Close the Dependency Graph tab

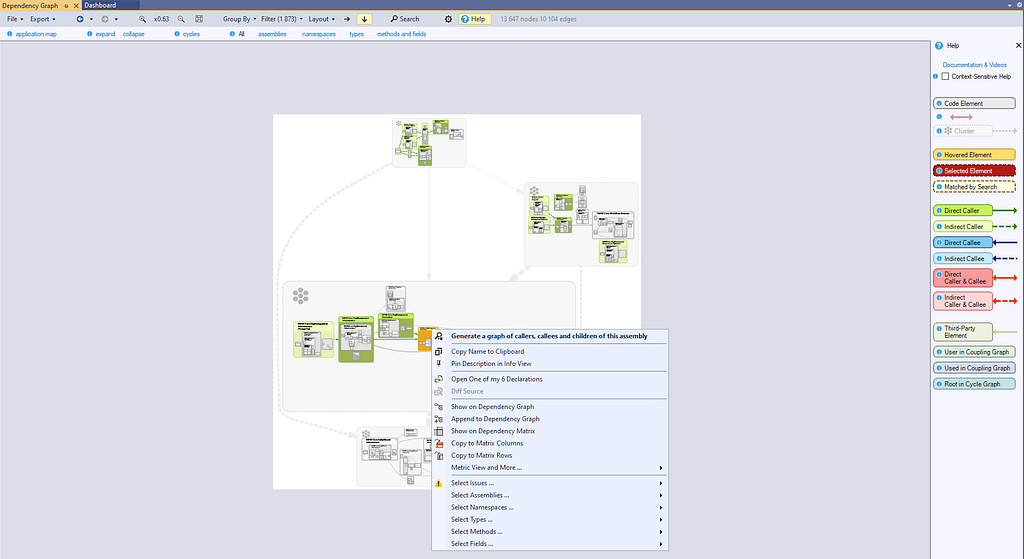(x=76, y=5)
